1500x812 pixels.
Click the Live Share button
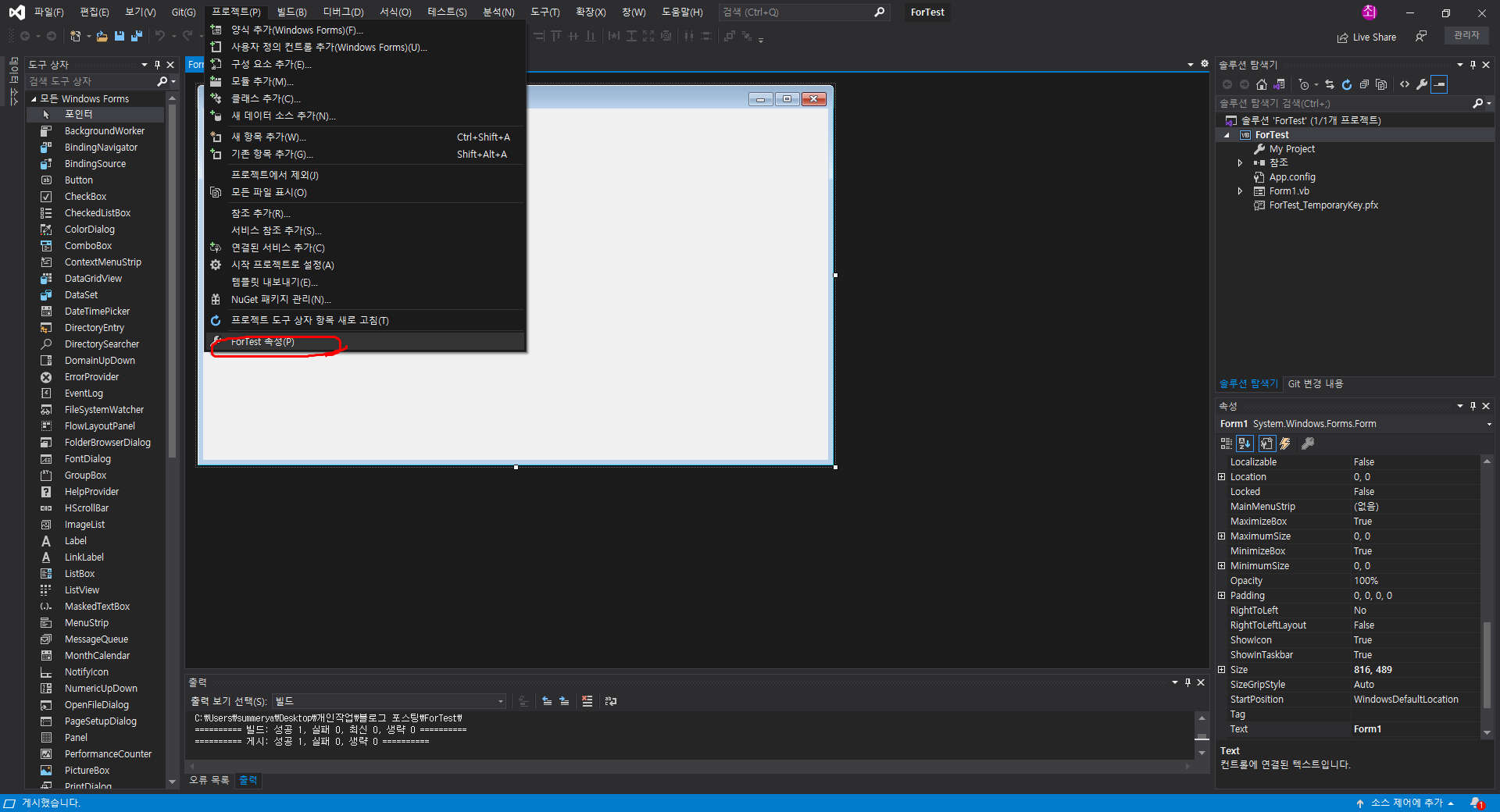[1366, 37]
